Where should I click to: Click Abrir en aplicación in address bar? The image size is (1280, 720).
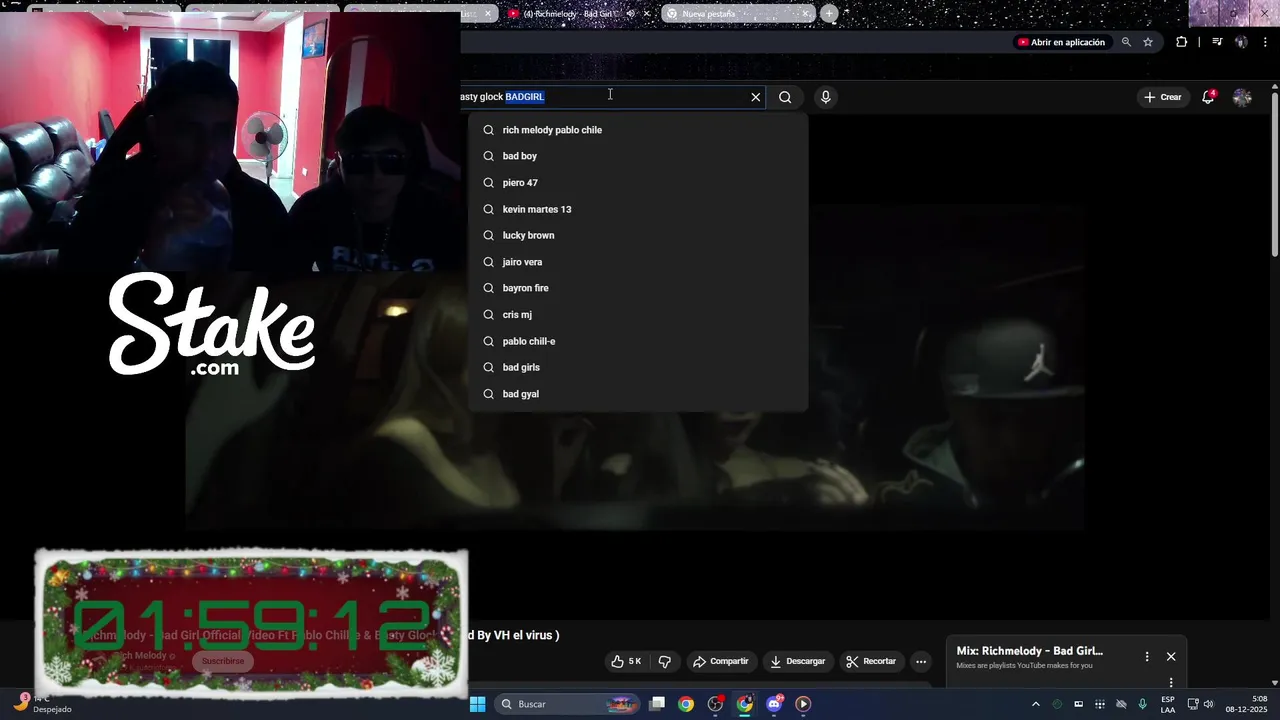pos(1061,42)
